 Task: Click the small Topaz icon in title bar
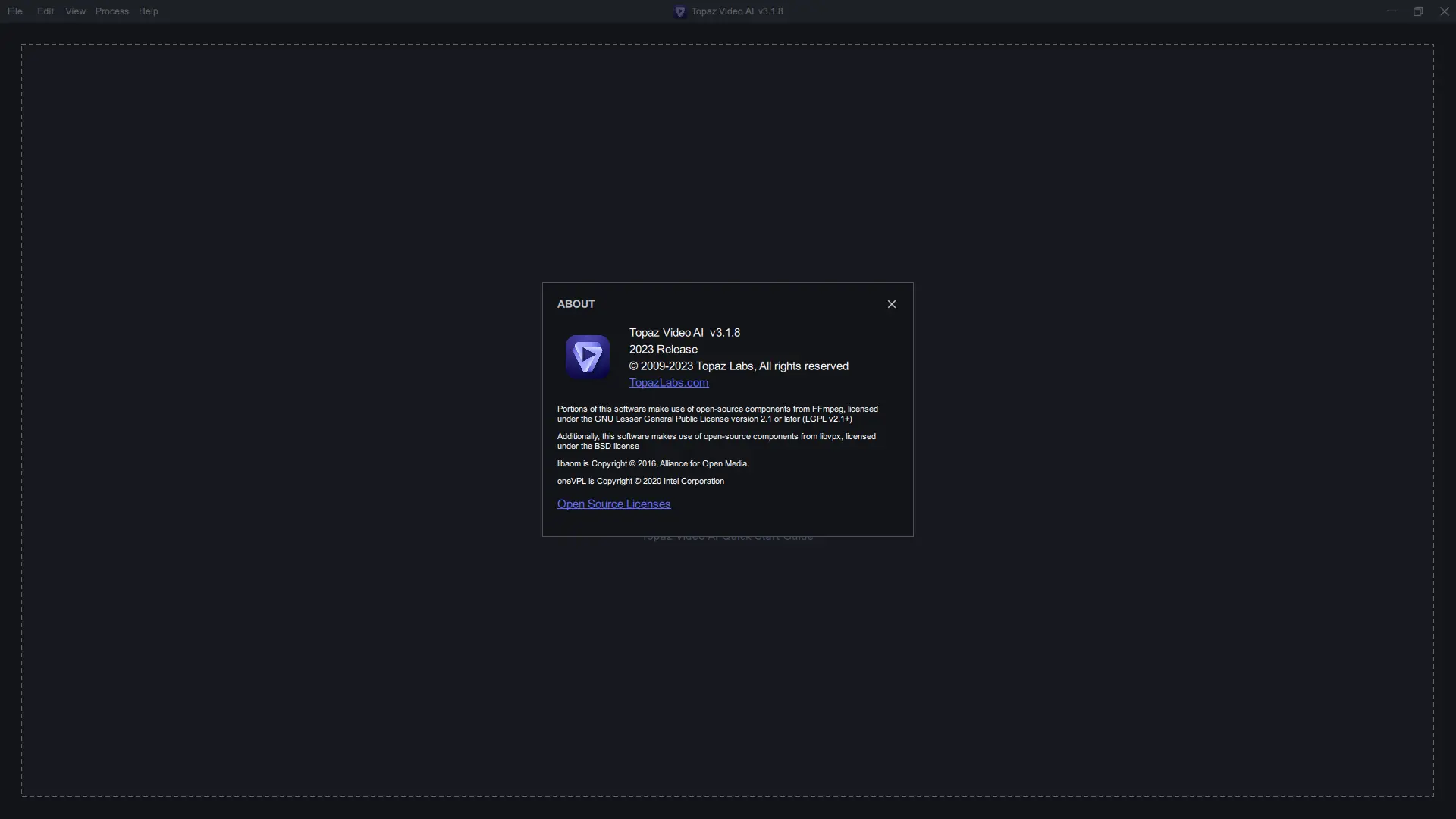tap(680, 11)
